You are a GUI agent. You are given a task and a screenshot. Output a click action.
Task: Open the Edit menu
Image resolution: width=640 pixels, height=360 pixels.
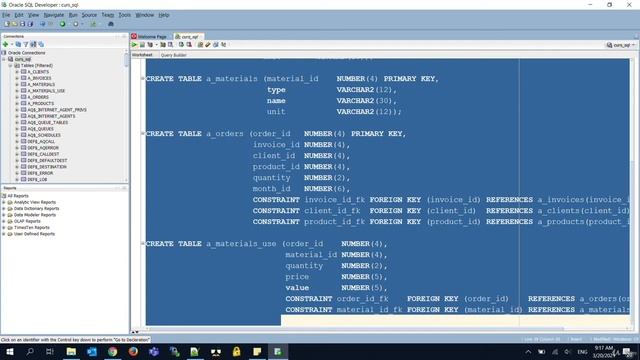(19, 15)
